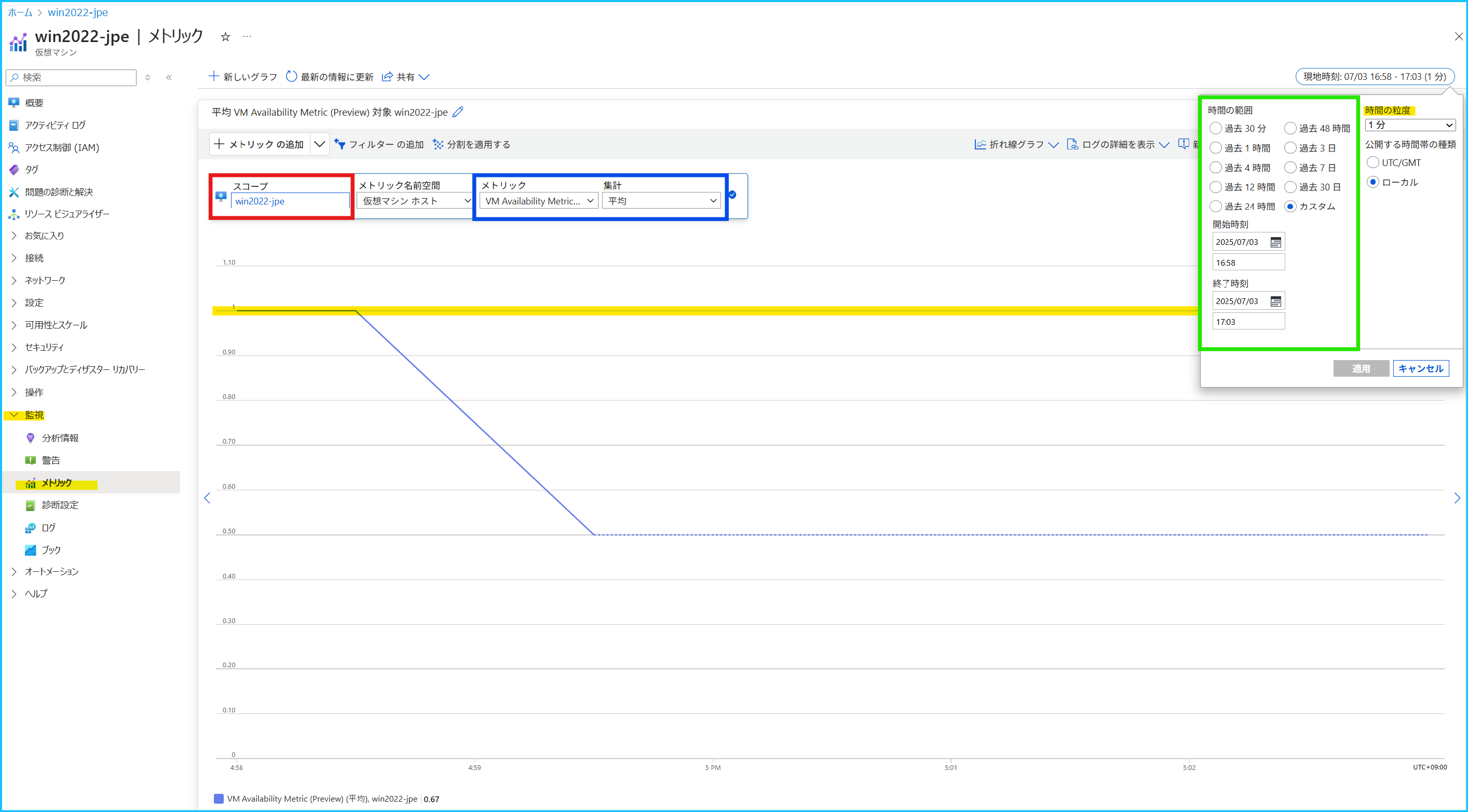
Task: Select the 過去 12 時間 radio button
Action: pos(1216,187)
